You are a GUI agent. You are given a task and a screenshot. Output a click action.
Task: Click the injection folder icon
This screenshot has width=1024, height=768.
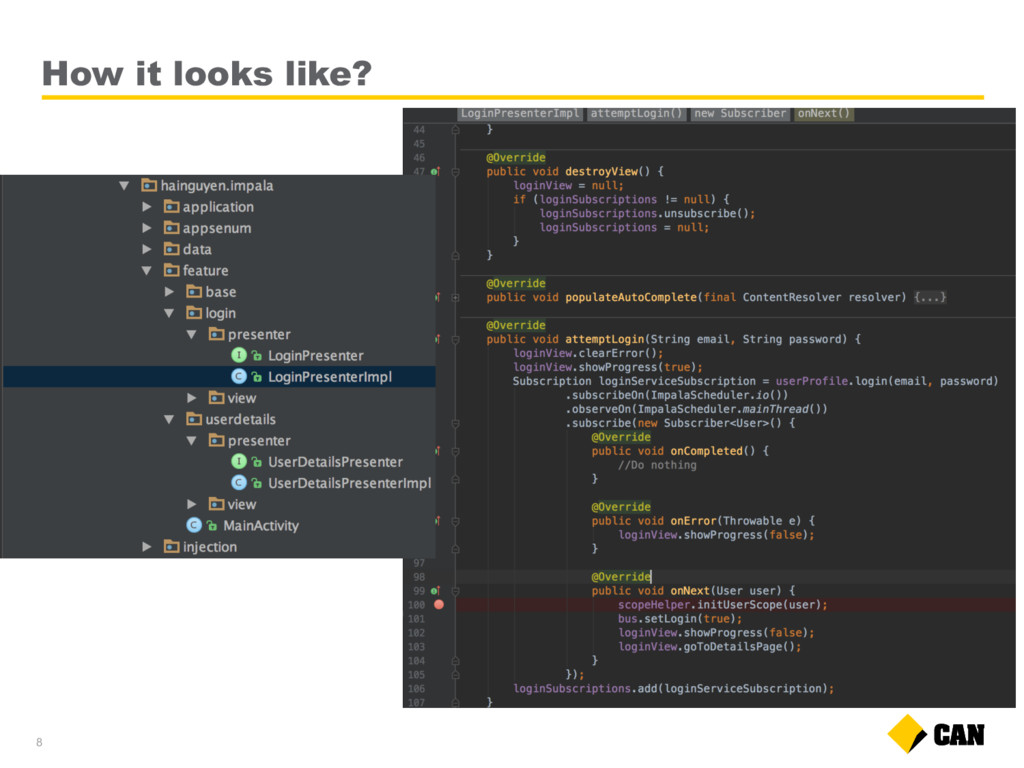click(171, 547)
